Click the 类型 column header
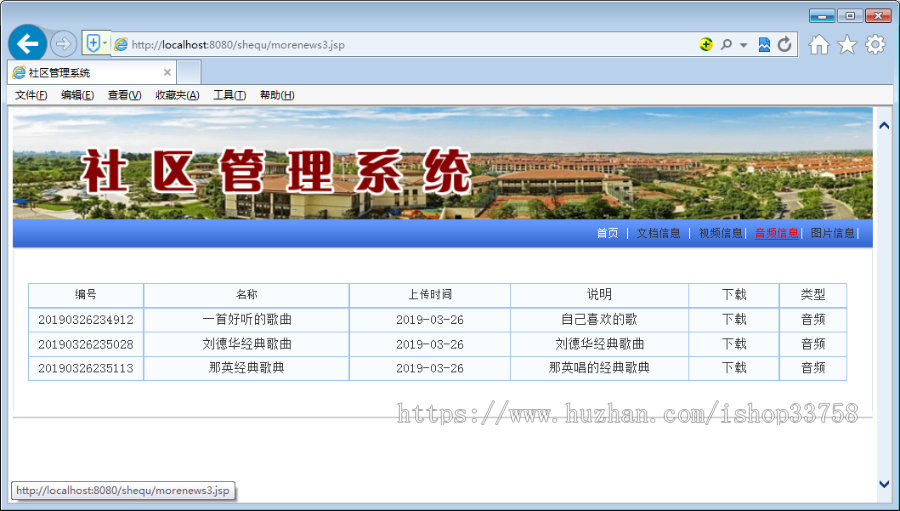The height and width of the screenshot is (511, 900). (x=813, y=295)
